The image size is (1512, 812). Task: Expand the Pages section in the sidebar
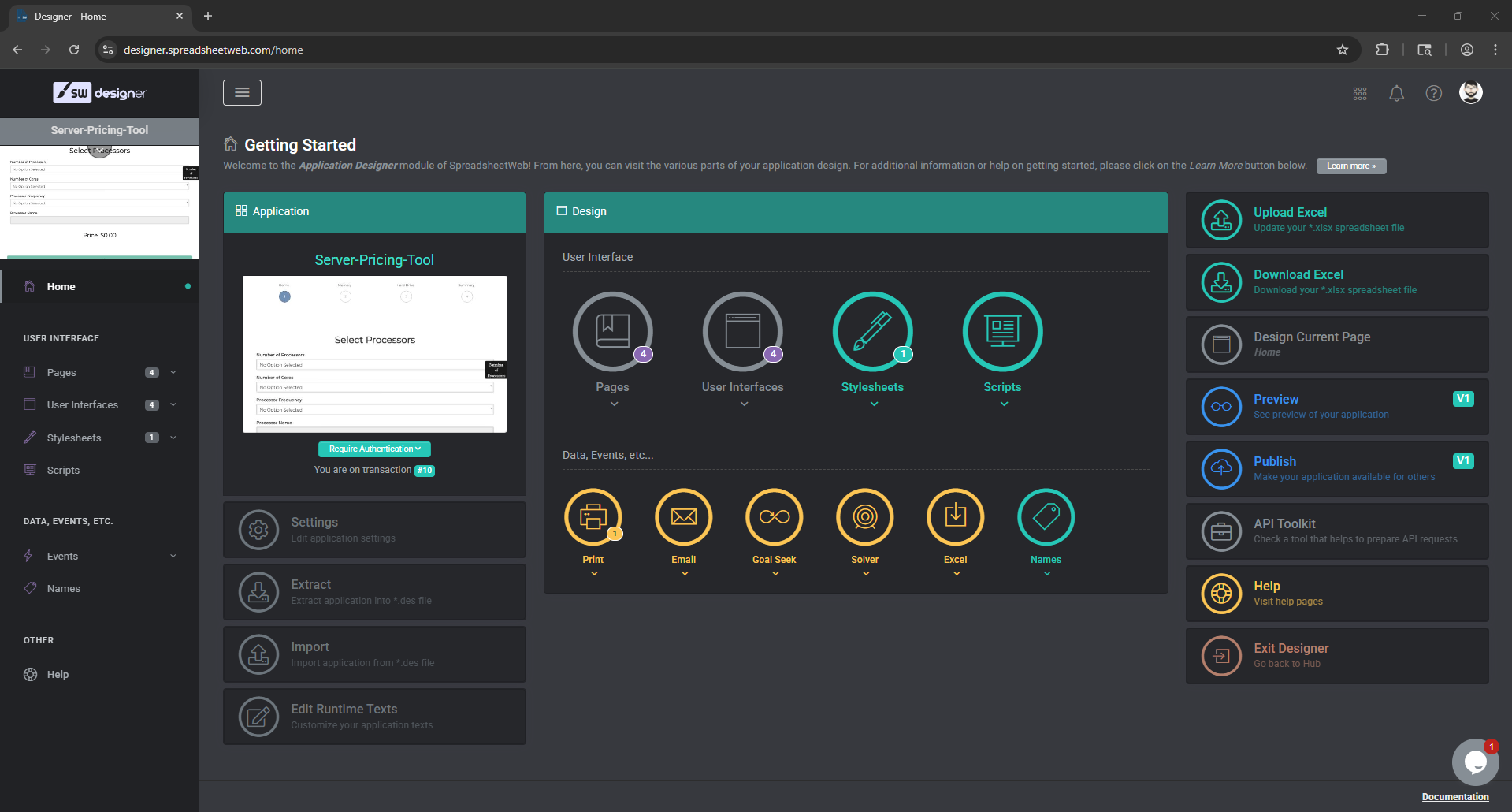pos(173,371)
